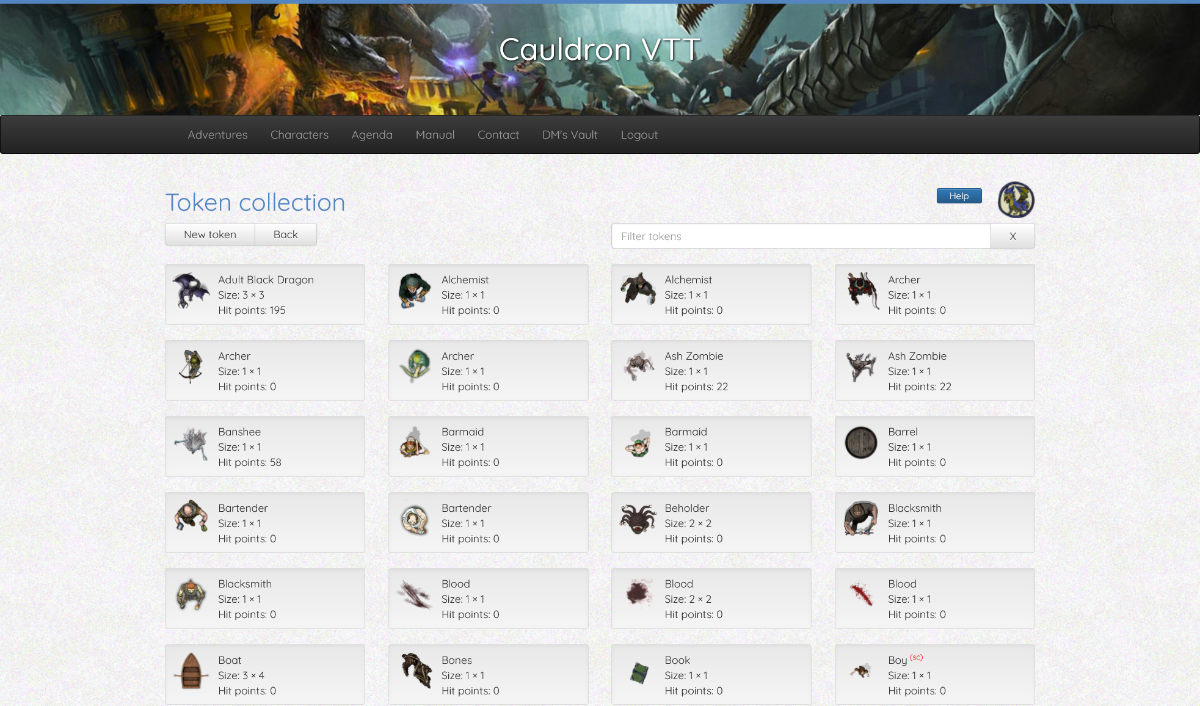Open the Manual page link
The image size is (1200, 706).
tap(435, 135)
